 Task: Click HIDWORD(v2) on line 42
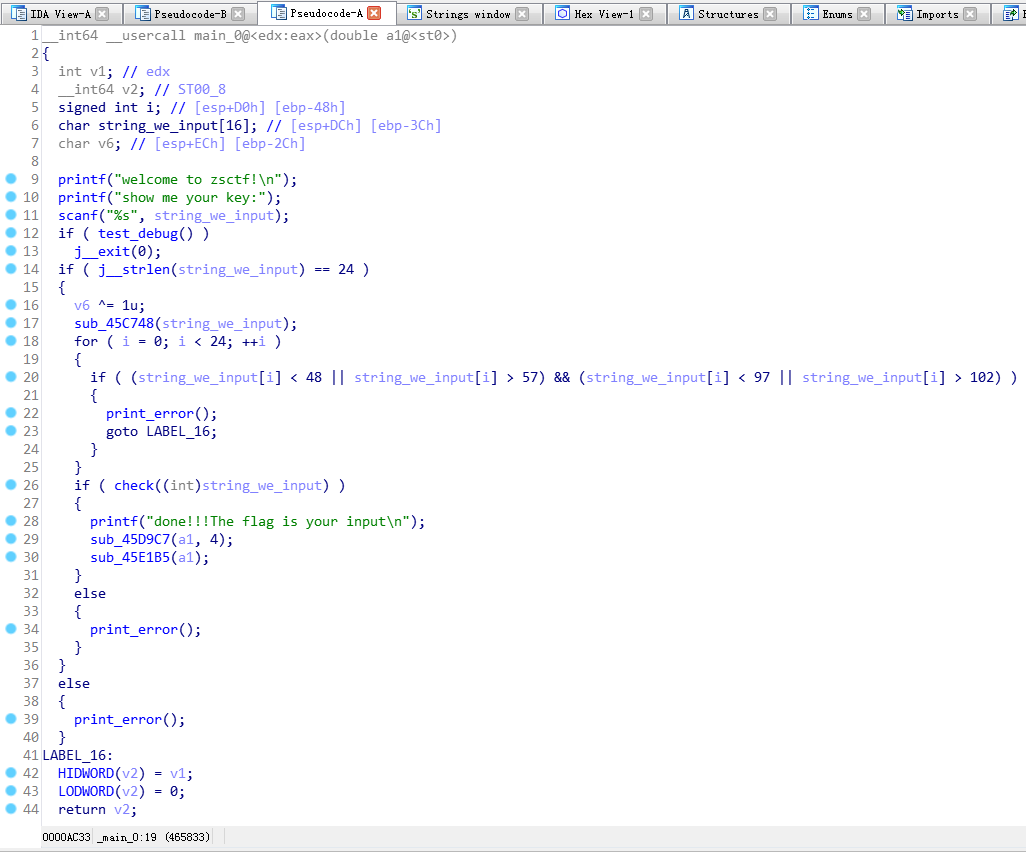click(x=101, y=773)
